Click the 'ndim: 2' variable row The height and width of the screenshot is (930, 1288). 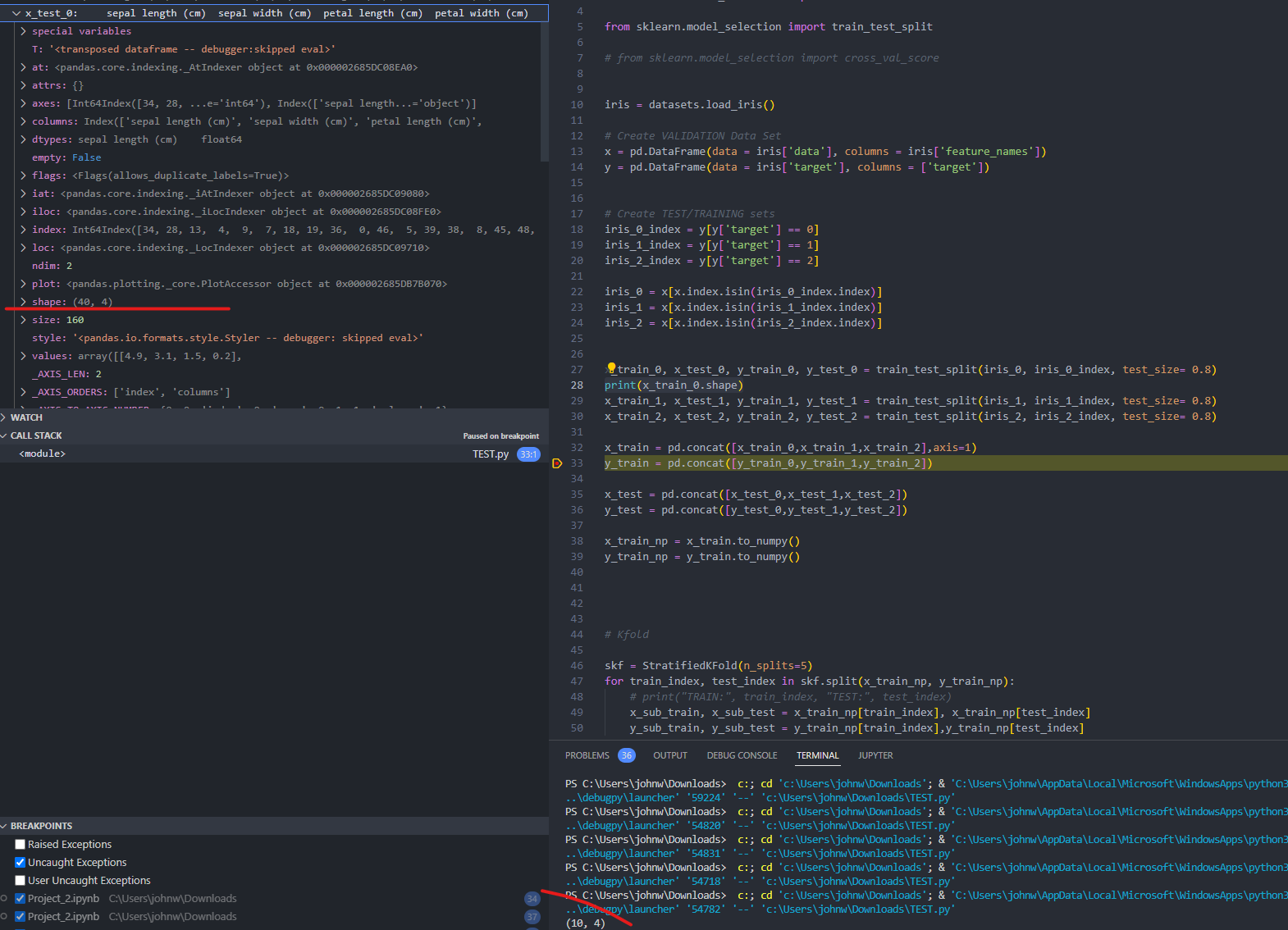click(274, 266)
